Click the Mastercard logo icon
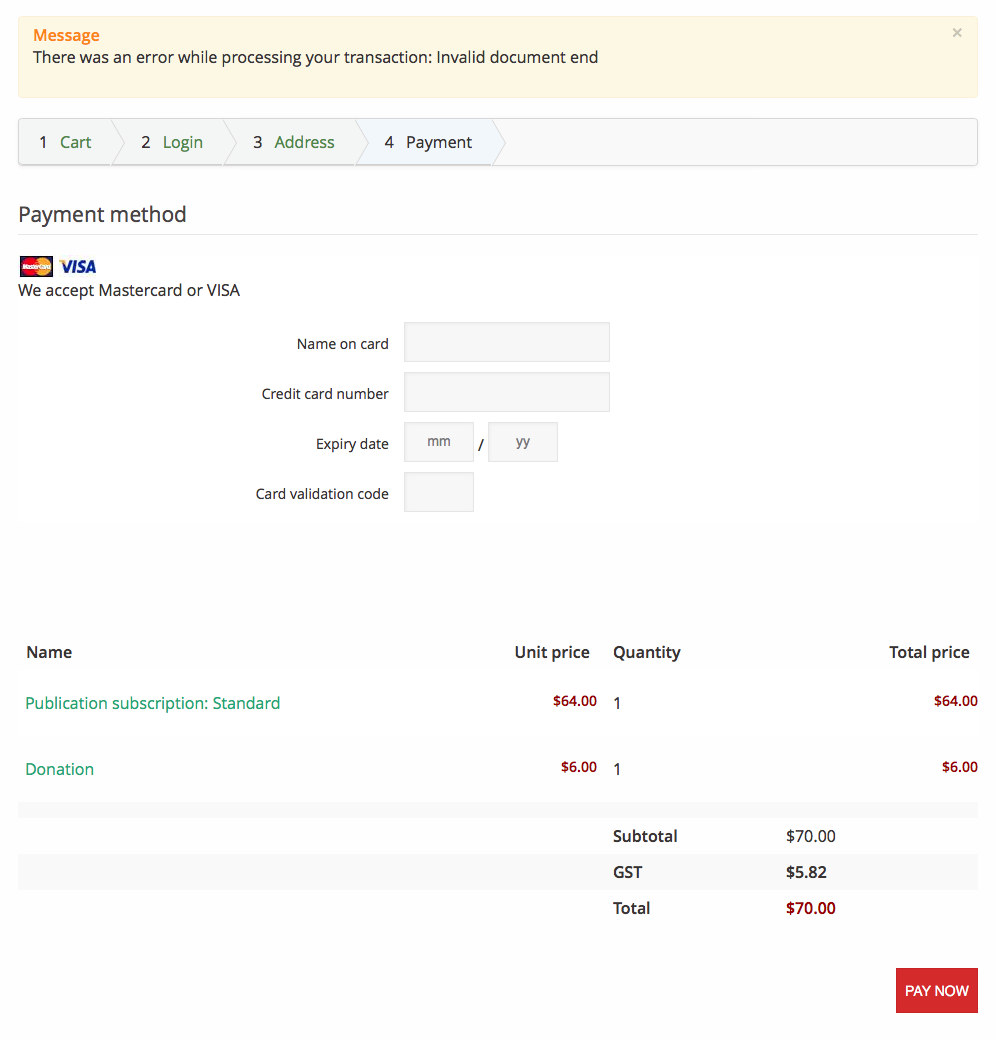Image resolution: width=996 pixels, height=1041 pixels. tap(36, 266)
